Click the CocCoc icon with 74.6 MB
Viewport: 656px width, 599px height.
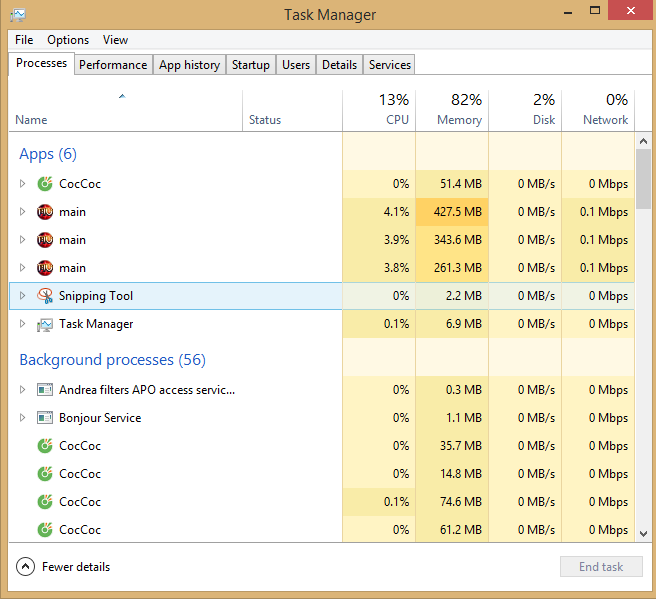coord(45,502)
